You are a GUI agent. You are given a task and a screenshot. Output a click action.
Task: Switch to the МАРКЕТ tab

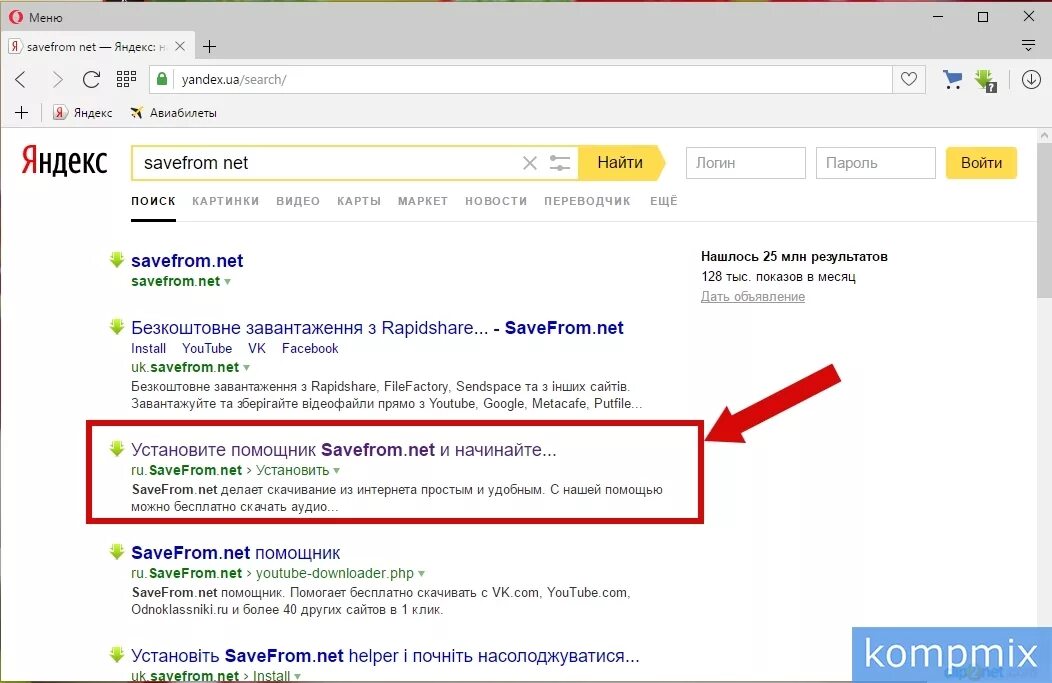pos(423,201)
